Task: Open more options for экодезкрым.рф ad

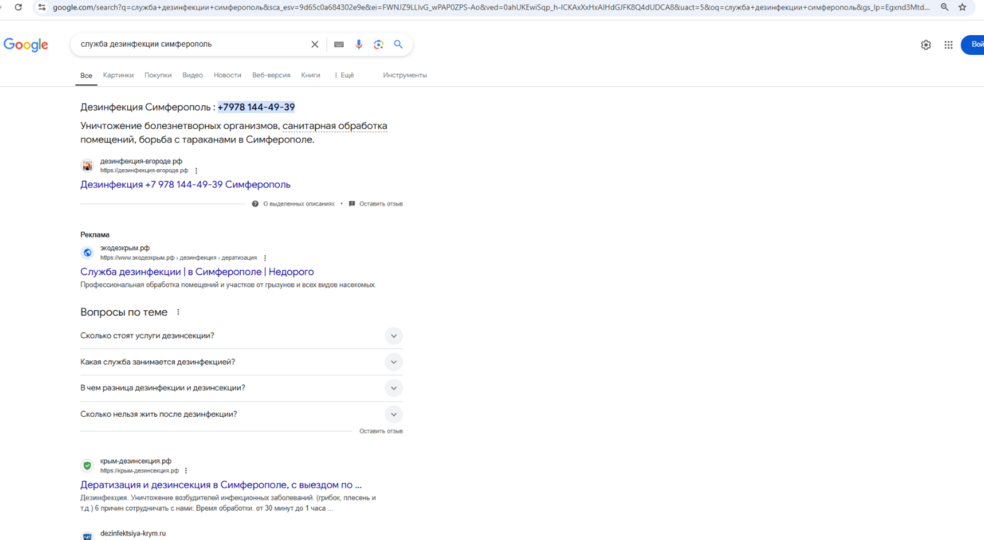Action: coord(265,258)
